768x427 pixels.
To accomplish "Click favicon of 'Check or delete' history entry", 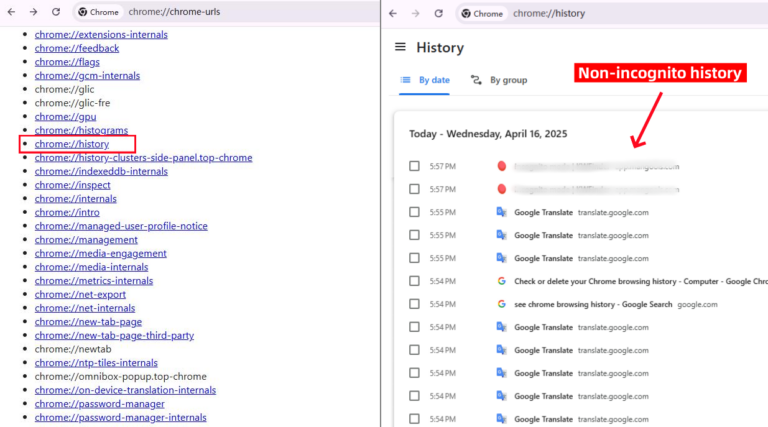I will tap(502, 281).
